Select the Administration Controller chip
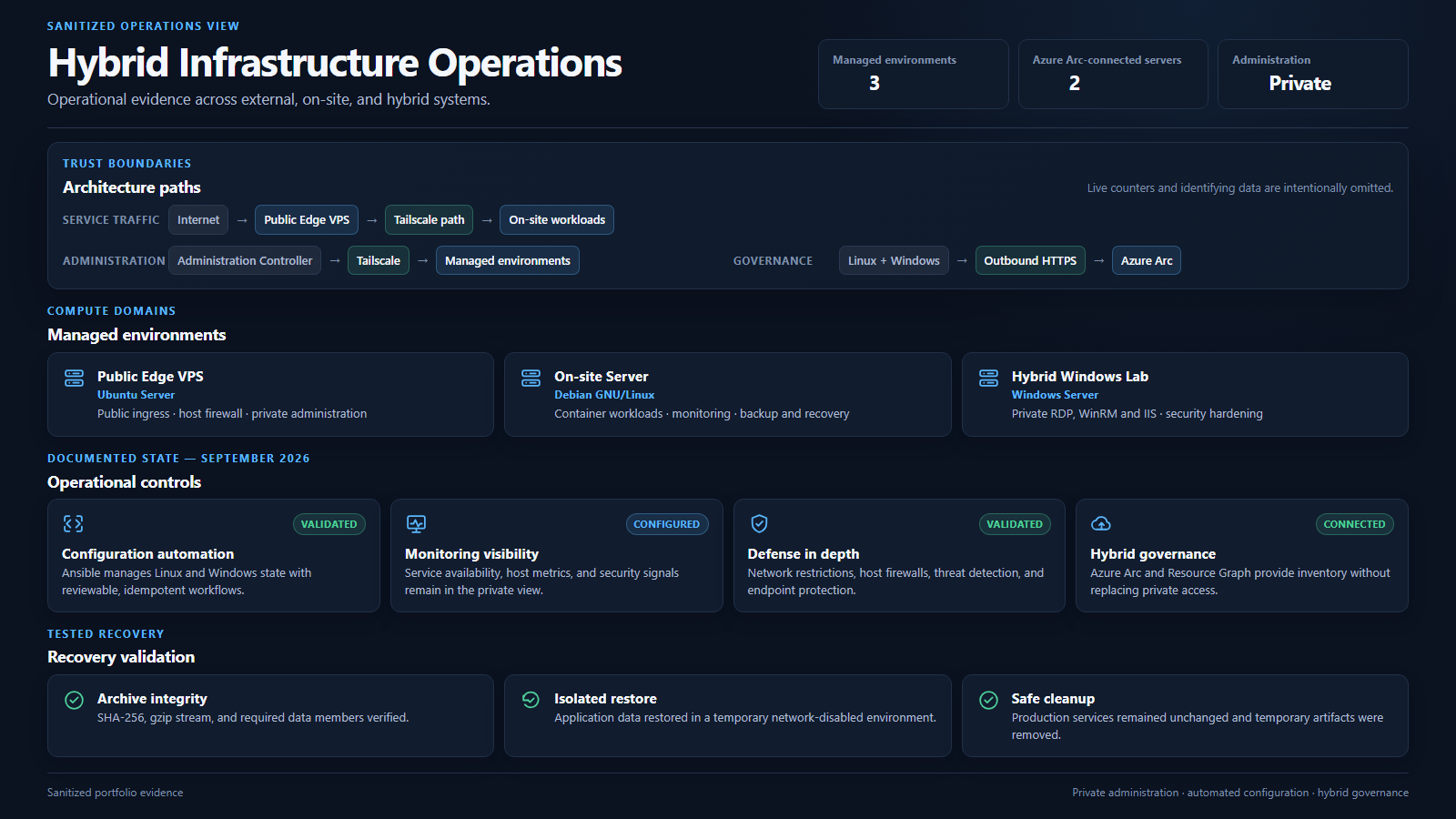Screen dimensions: 1456x819 pyautogui.click(x=245, y=261)
